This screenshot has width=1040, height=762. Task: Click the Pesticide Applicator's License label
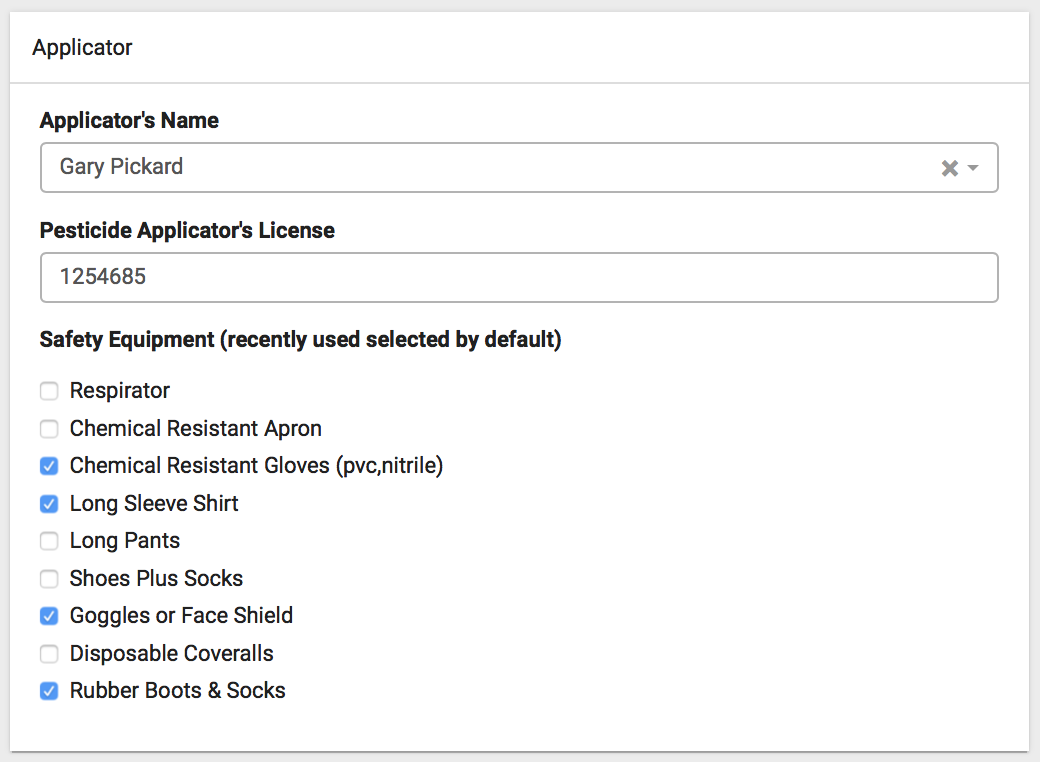(x=187, y=230)
